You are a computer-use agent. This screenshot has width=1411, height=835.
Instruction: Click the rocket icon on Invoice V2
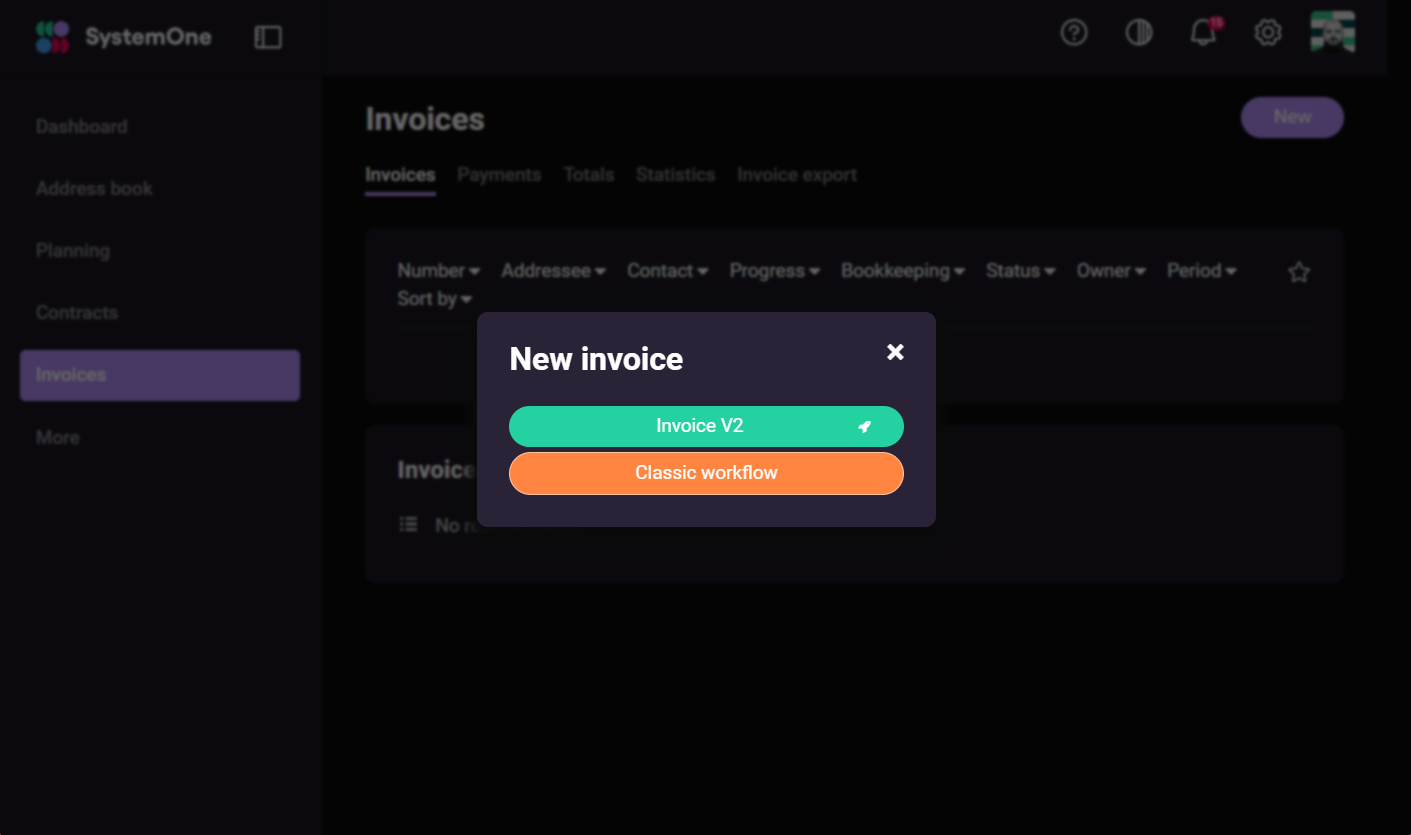[x=864, y=426]
